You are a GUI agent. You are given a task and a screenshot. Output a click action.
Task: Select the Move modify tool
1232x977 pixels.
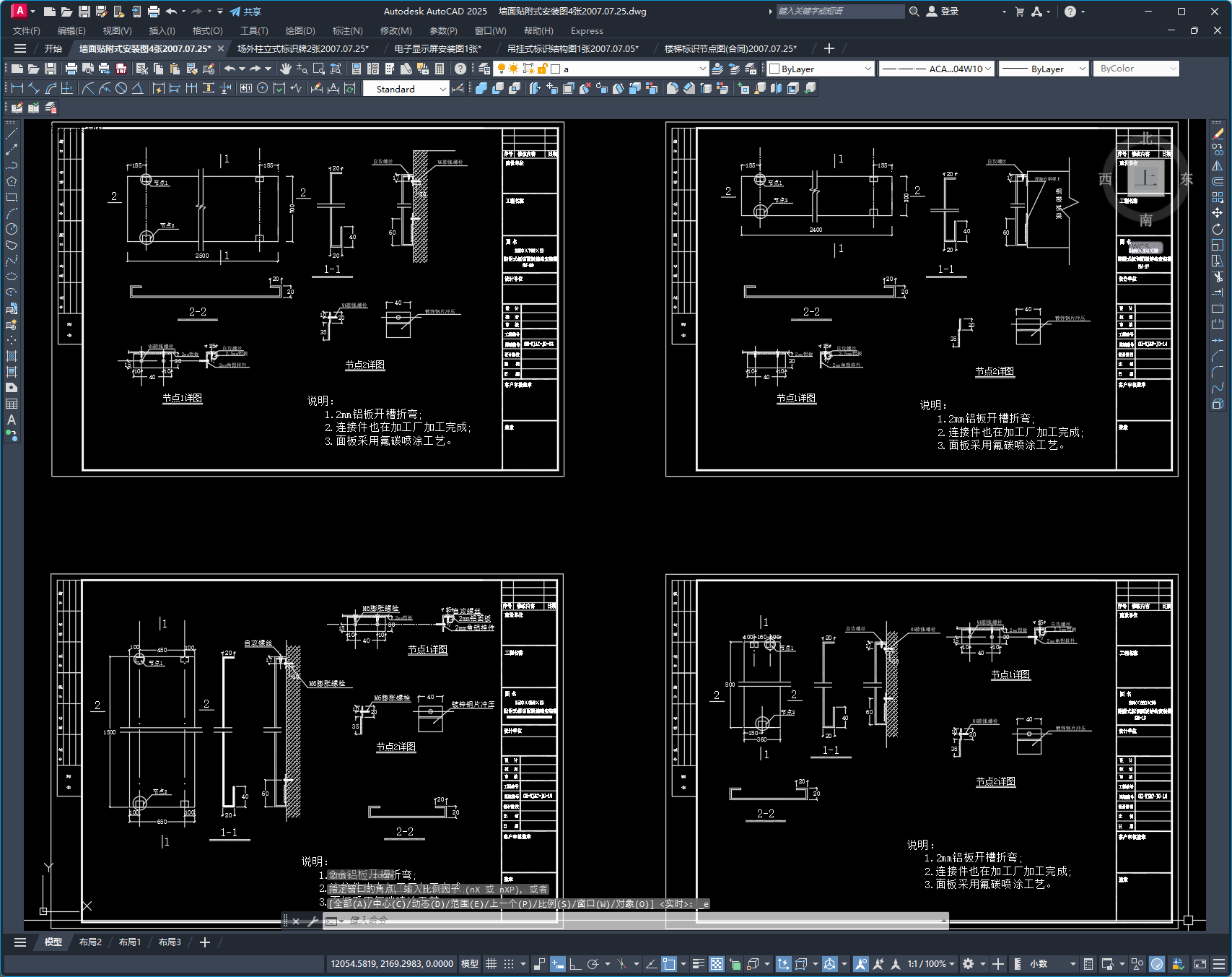[x=1218, y=213]
